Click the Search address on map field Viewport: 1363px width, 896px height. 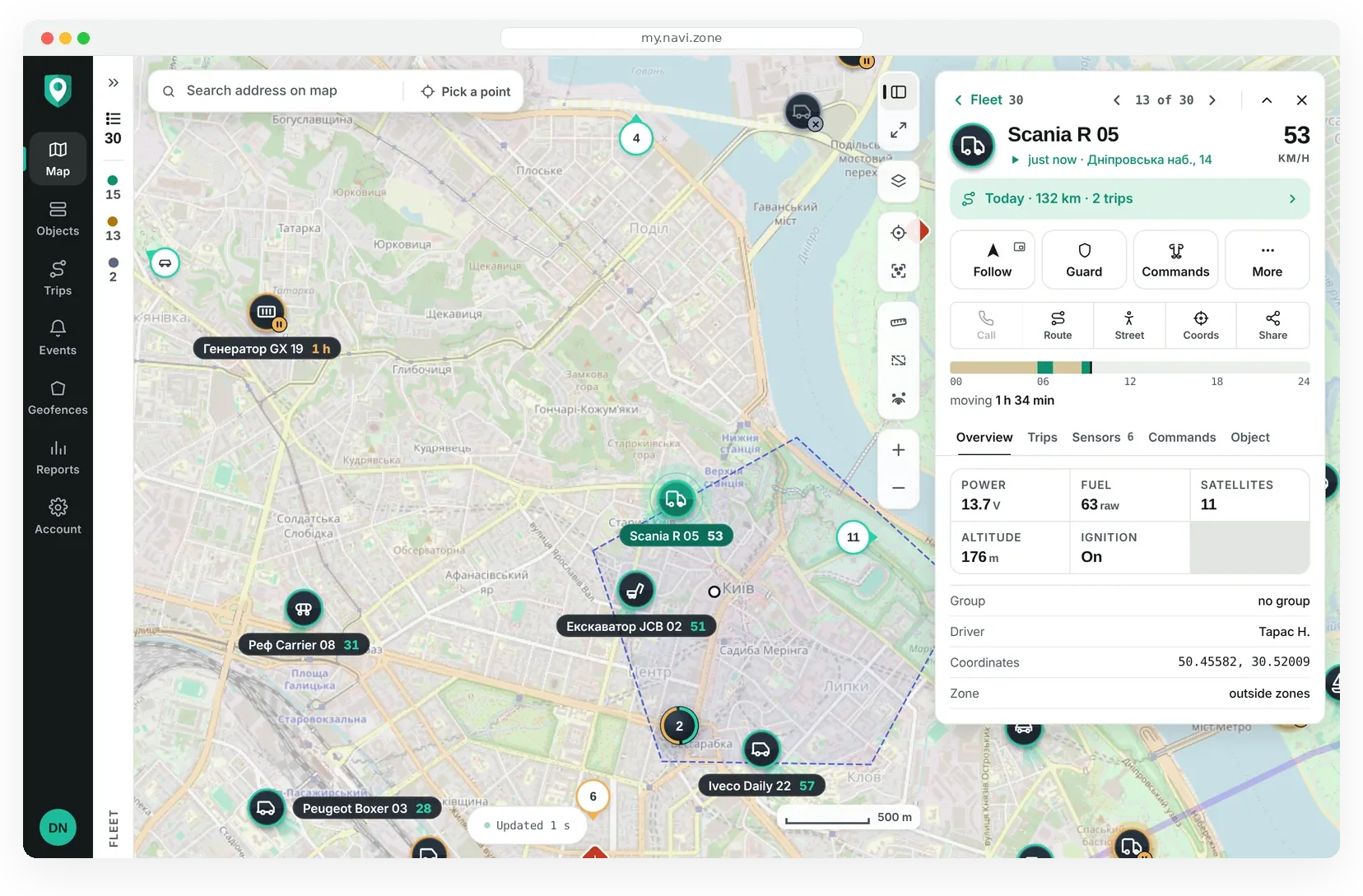point(276,91)
